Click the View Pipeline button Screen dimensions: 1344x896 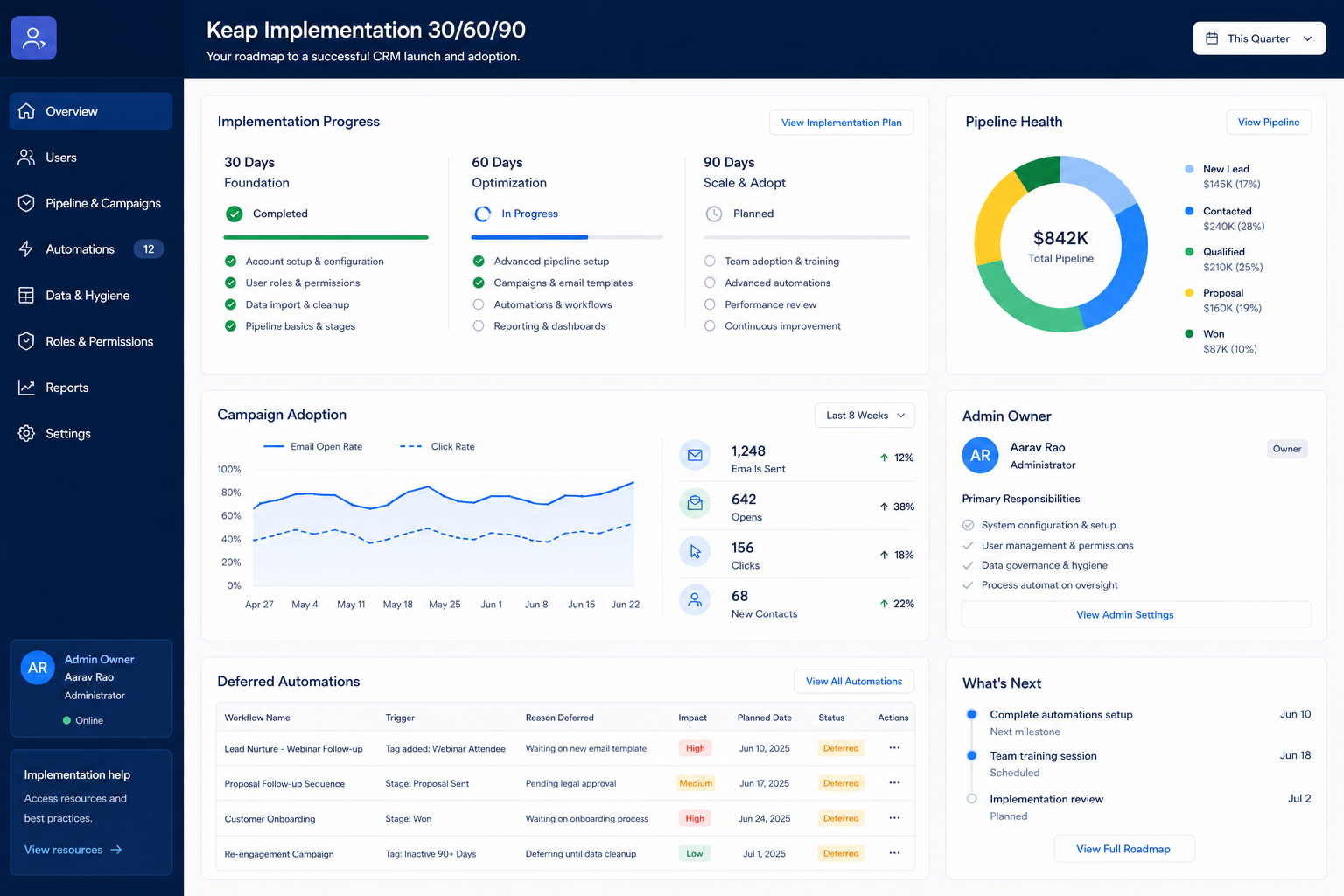coord(1269,122)
